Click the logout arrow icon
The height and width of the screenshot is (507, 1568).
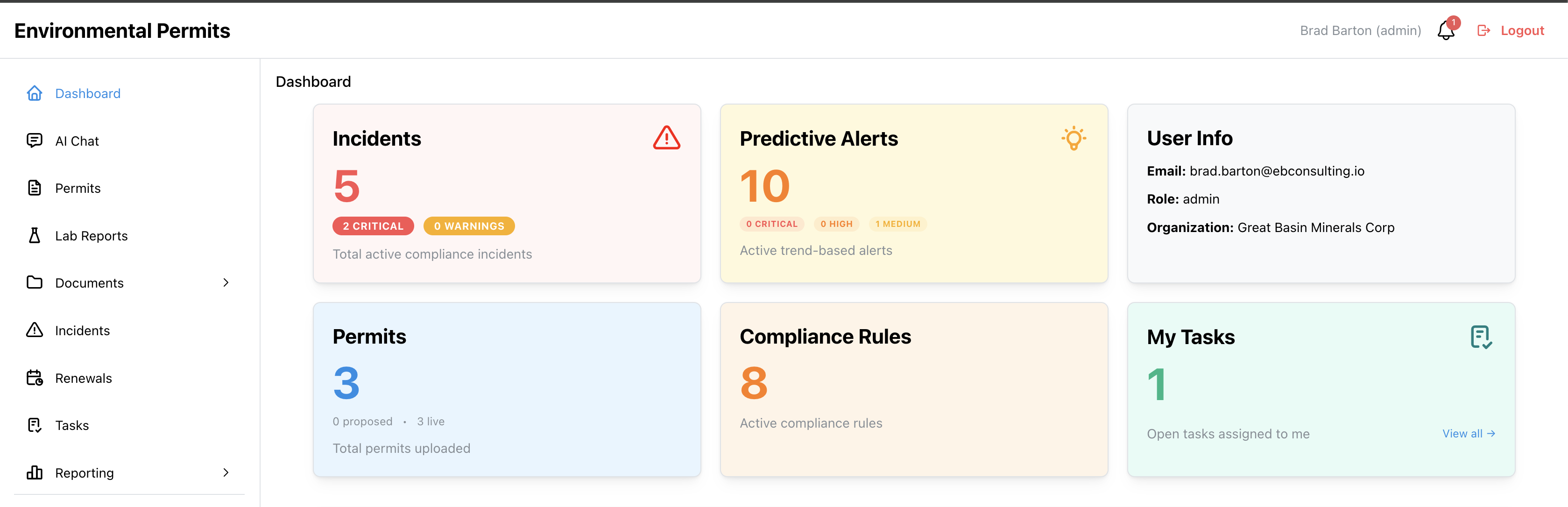tap(1483, 30)
